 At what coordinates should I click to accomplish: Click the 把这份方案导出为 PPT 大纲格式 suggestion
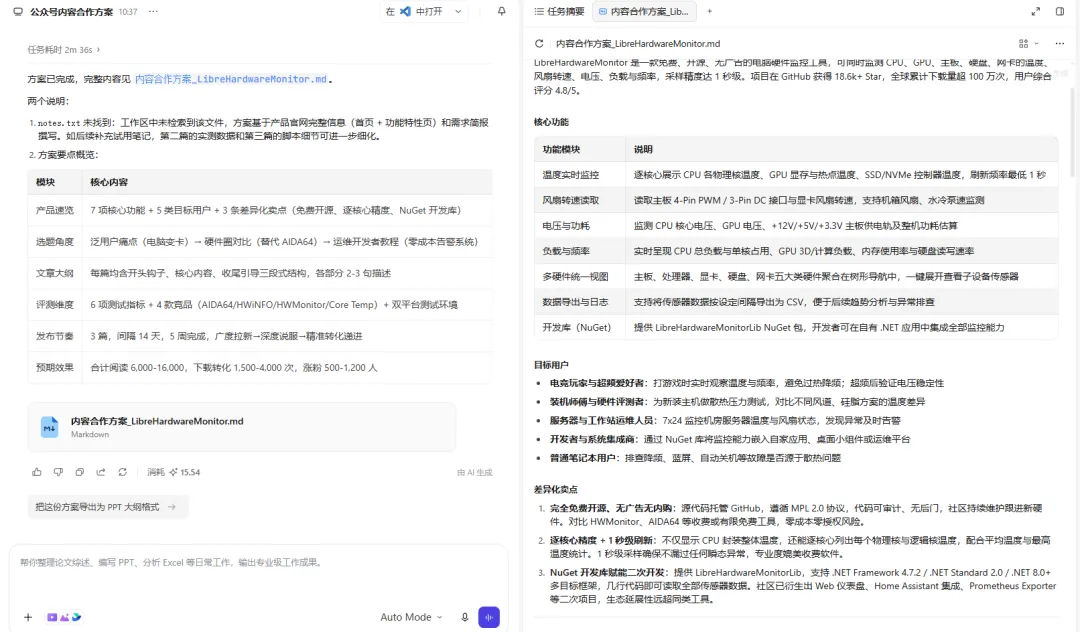107,507
